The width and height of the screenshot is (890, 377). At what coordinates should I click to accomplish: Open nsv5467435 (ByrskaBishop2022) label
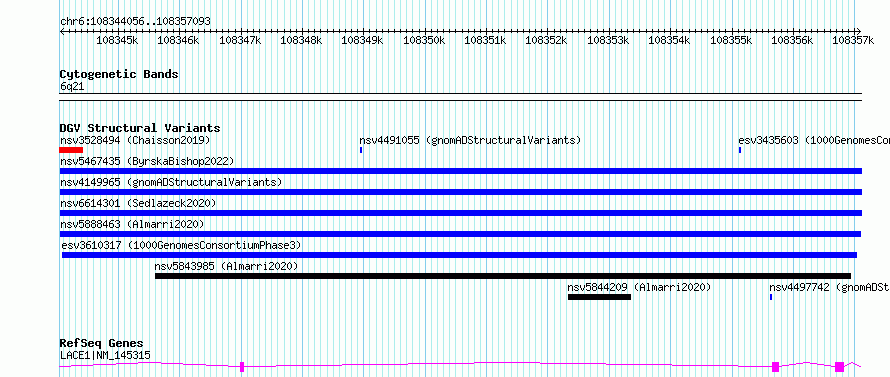coord(147,161)
